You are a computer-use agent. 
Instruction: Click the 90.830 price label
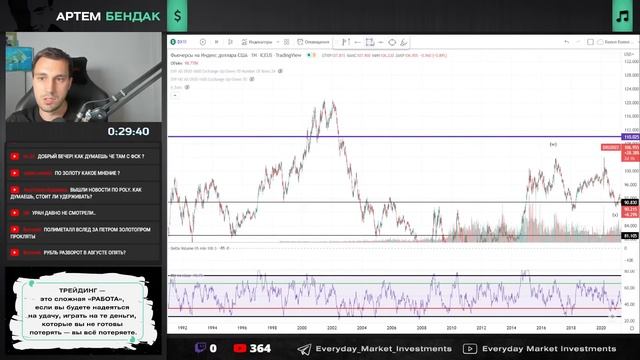coord(630,202)
